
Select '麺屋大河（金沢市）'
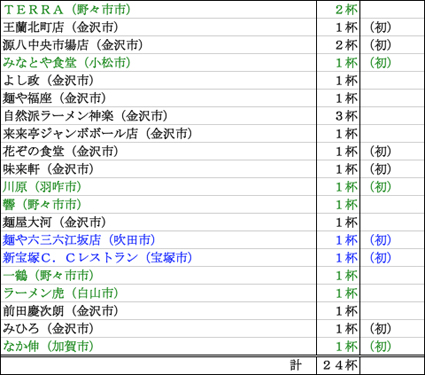pos(55,222)
